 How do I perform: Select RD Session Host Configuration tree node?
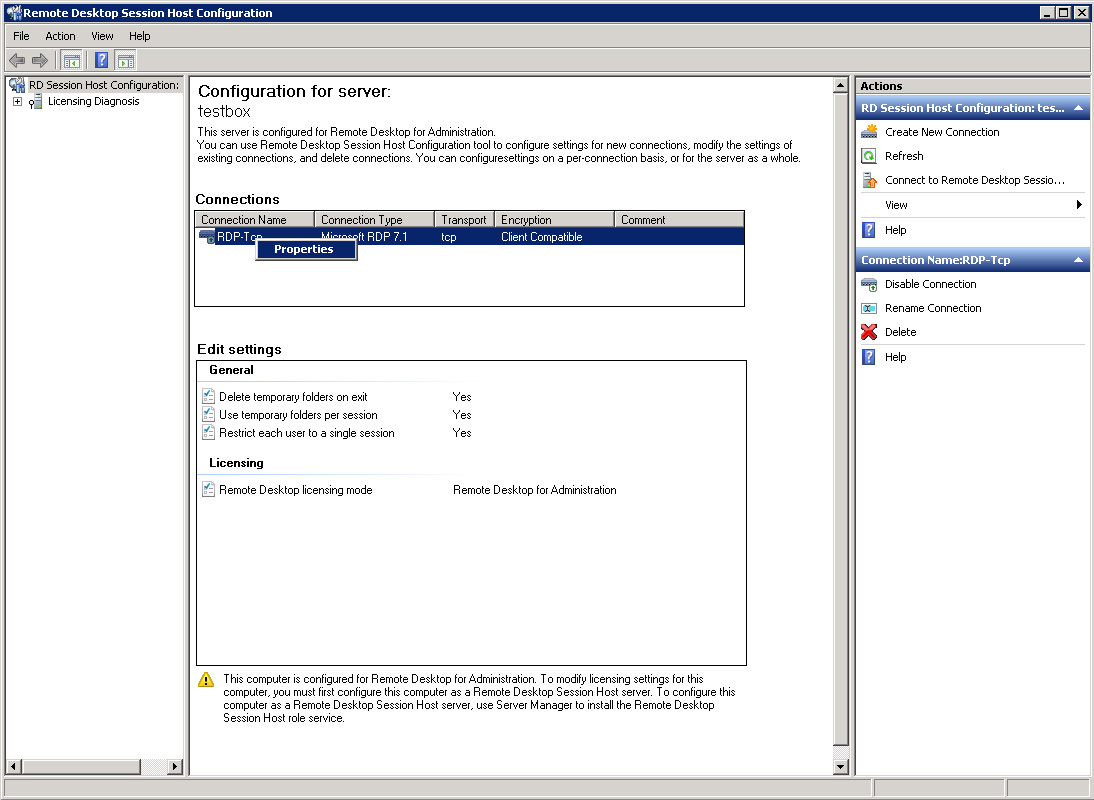point(104,85)
